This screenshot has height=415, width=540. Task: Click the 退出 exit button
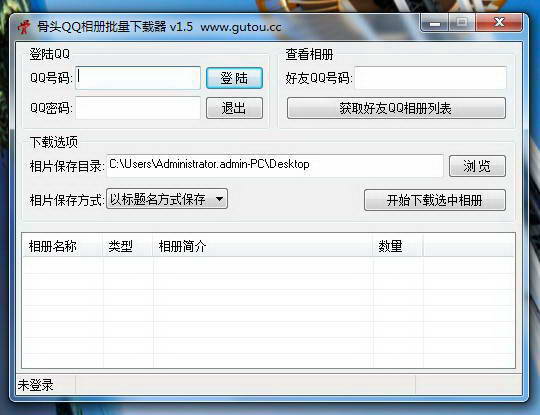coord(234,108)
